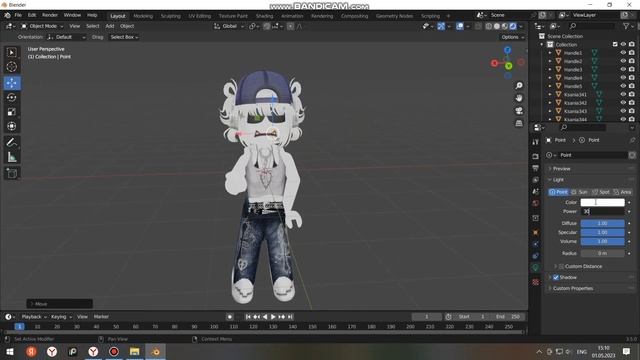Adjust the Diffuse slider

pyautogui.click(x=602, y=223)
